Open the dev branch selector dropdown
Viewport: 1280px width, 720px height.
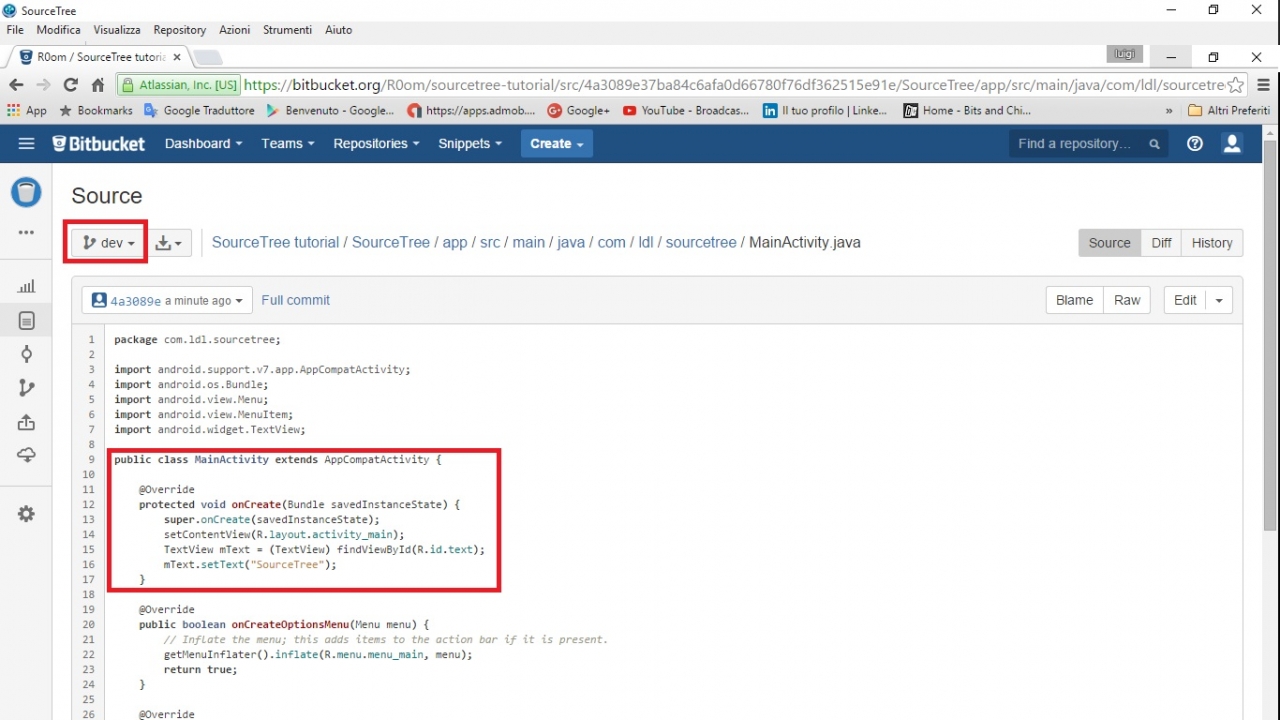click(108, 243)
